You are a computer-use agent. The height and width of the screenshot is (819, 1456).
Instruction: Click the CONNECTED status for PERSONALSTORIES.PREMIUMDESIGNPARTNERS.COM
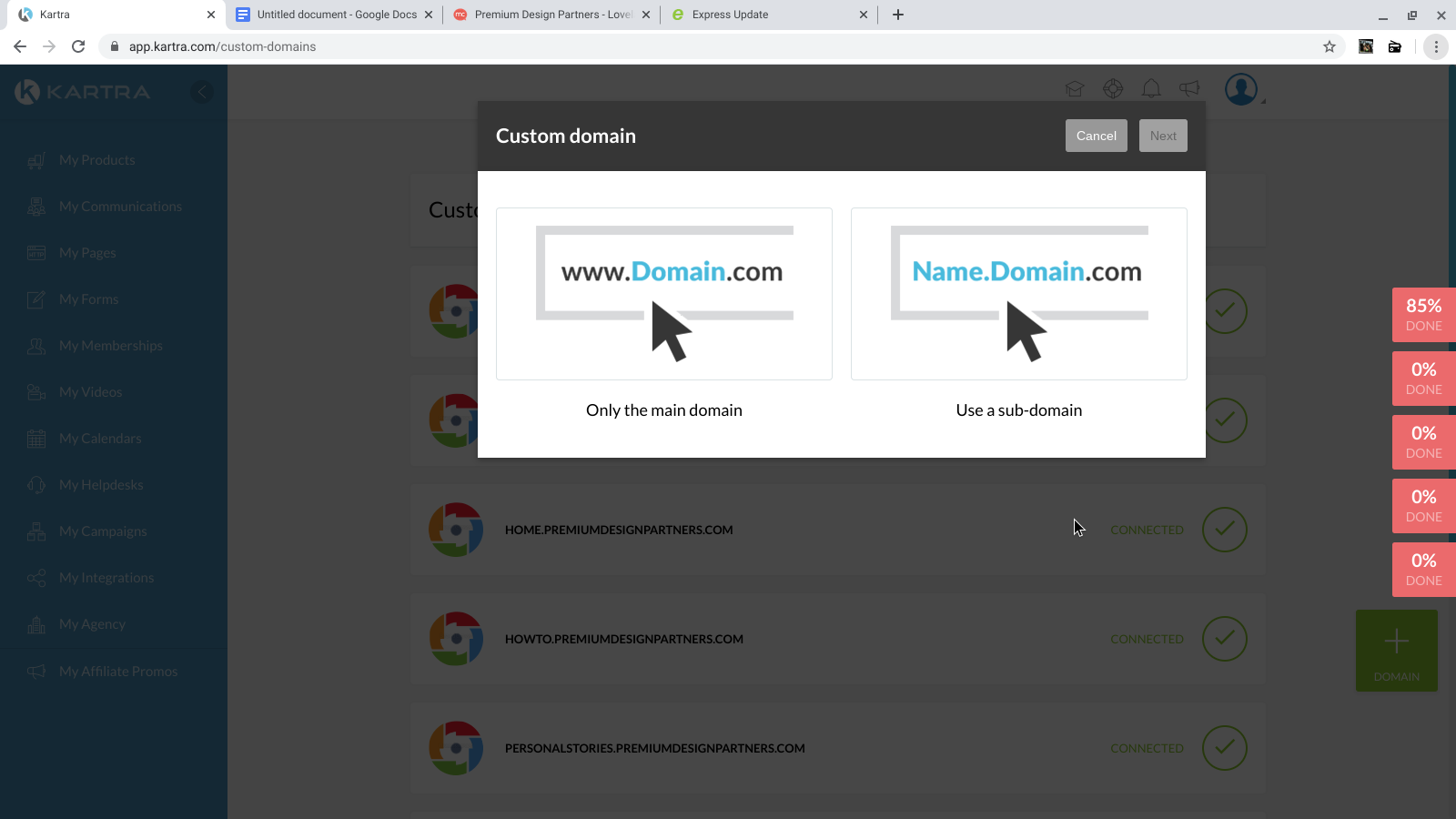1147,748
